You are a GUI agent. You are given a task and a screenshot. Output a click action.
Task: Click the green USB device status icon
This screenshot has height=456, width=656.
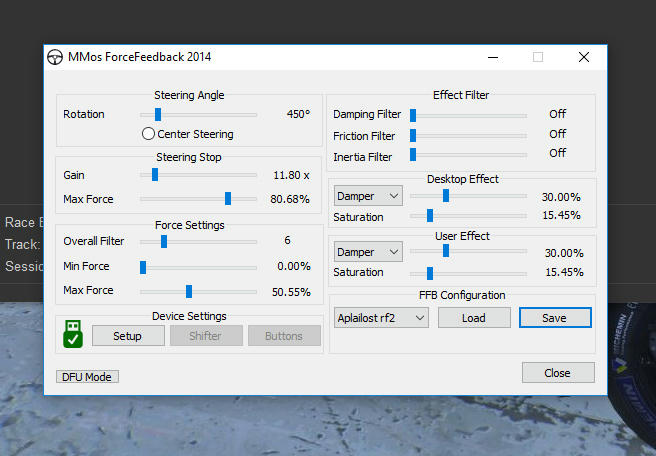click(72, 335)
